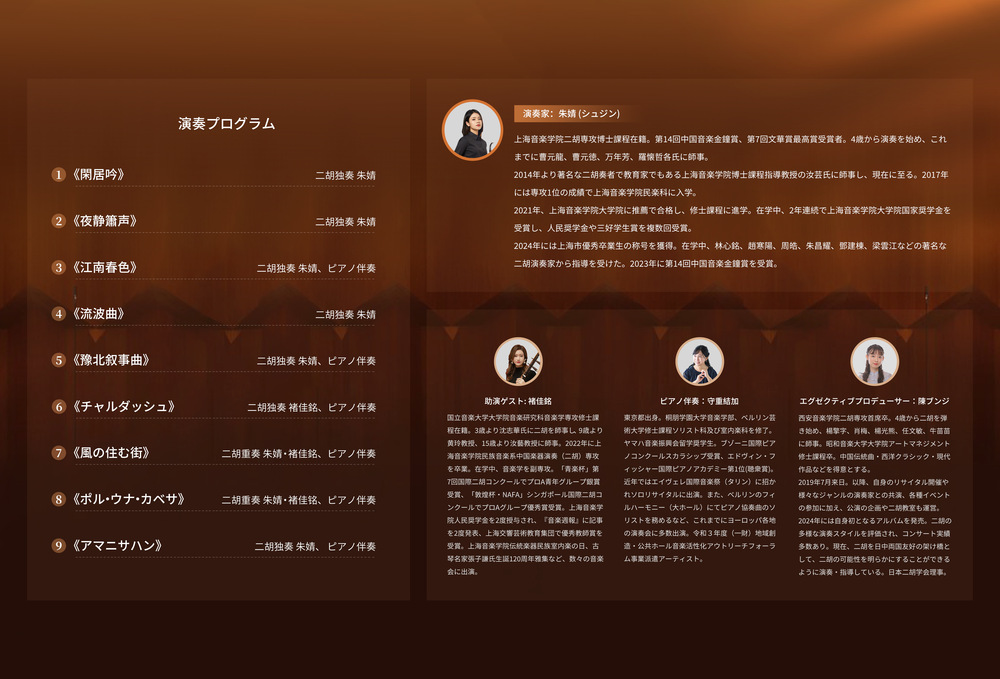
Task: Select the 《流波曲》 program title
Action: click(x=97, y=314)
